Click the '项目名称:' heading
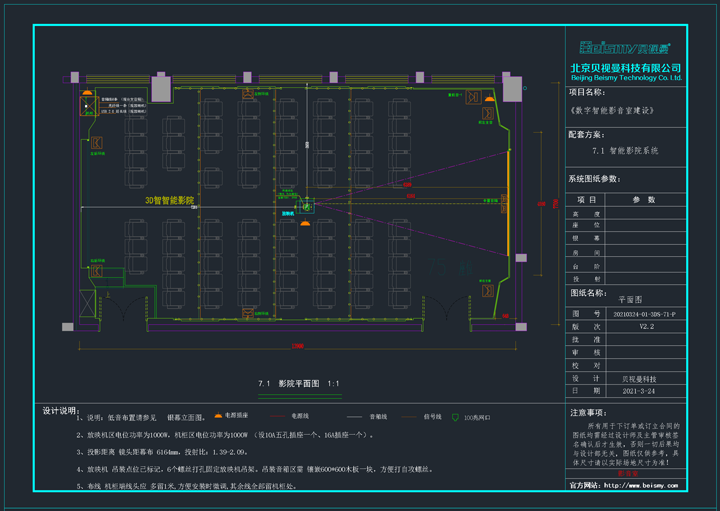 (x=587, y=92)
